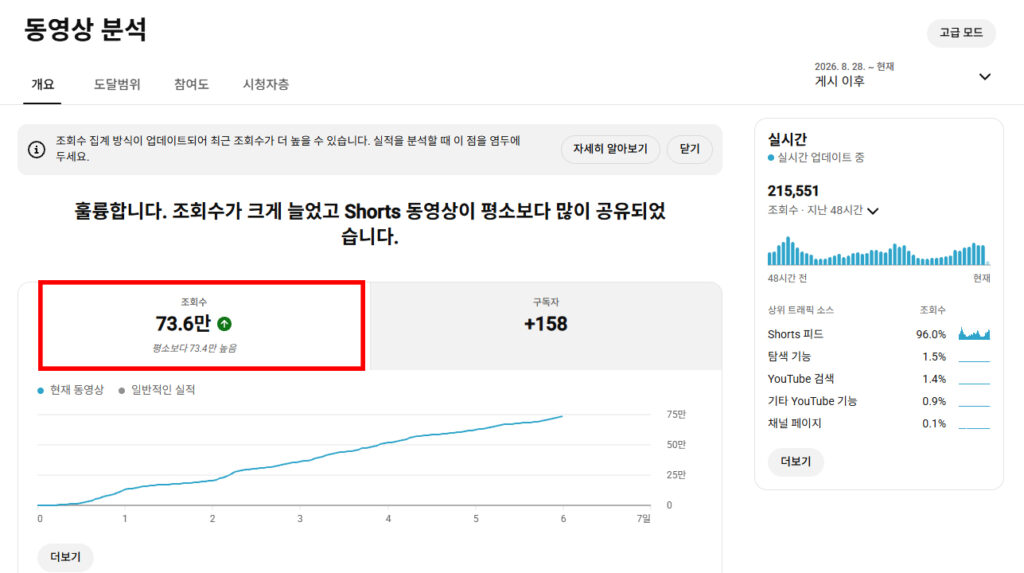Open the 게시 이후 date range dropdown

click(903, 75)
